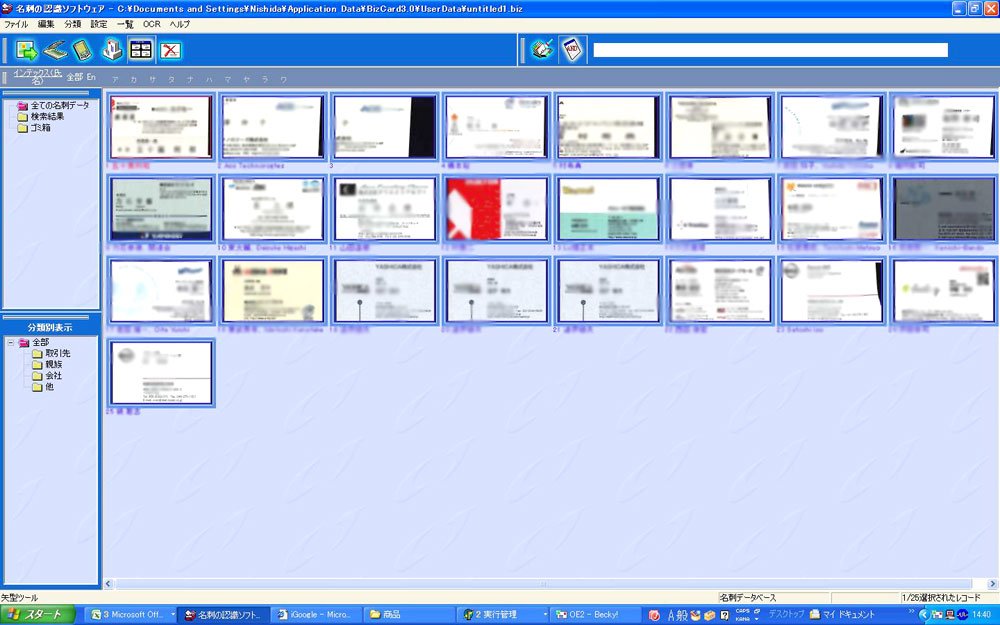Filter cards by the サ index letter
This screenshot has width=1000, height=625.
pyautogui.click(x=153, y=80)
